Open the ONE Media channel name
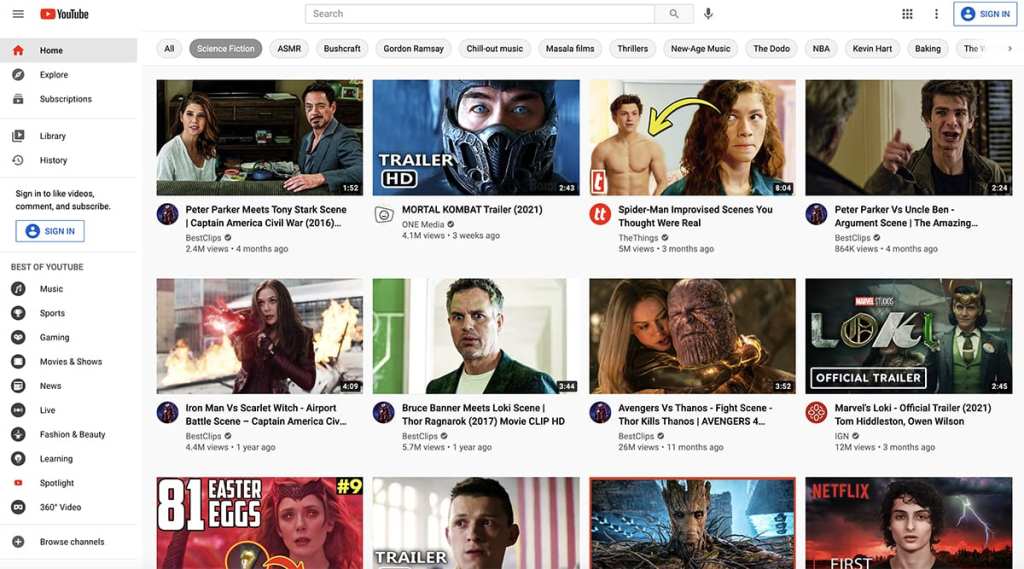 [423, 224]
